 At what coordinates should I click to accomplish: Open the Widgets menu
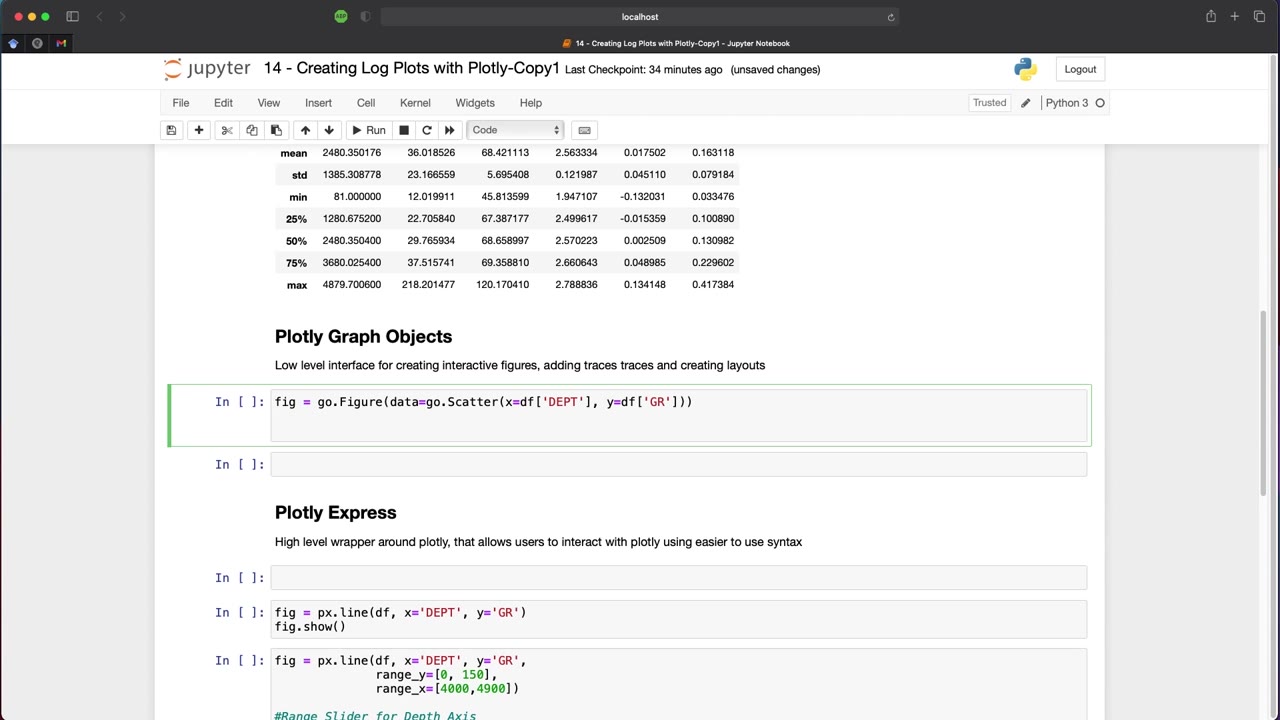(475, 103)
